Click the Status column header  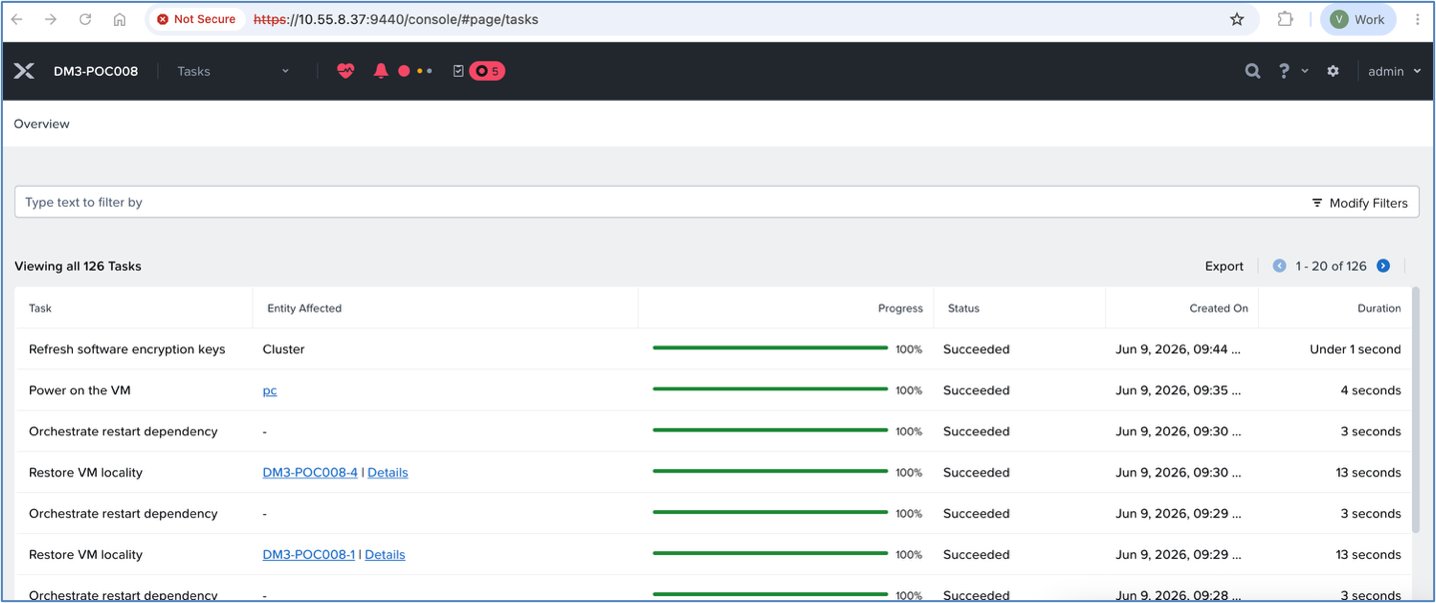point(964,308)
